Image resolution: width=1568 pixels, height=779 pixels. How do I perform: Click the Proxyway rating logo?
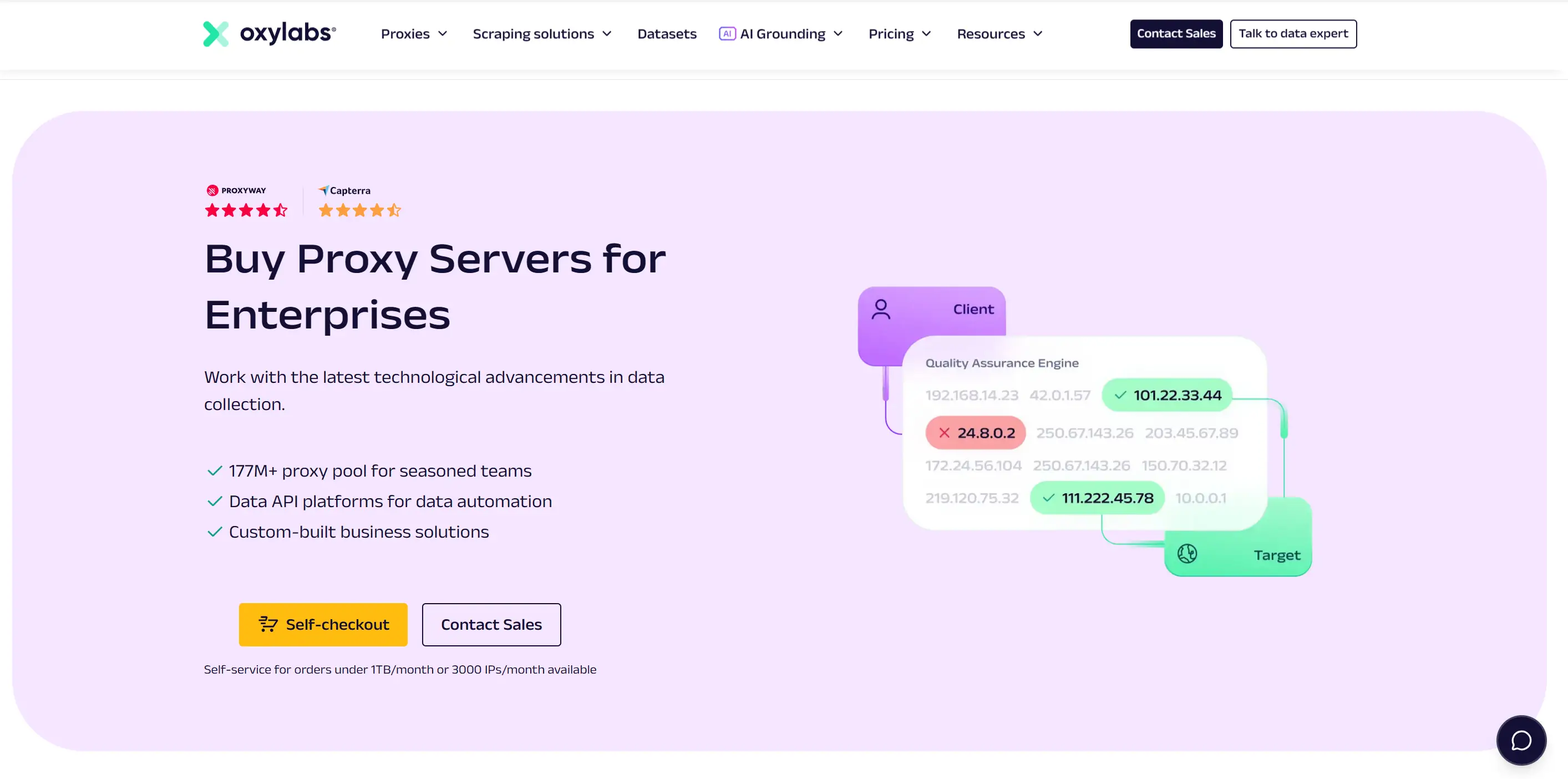click(x=236, y=190)
